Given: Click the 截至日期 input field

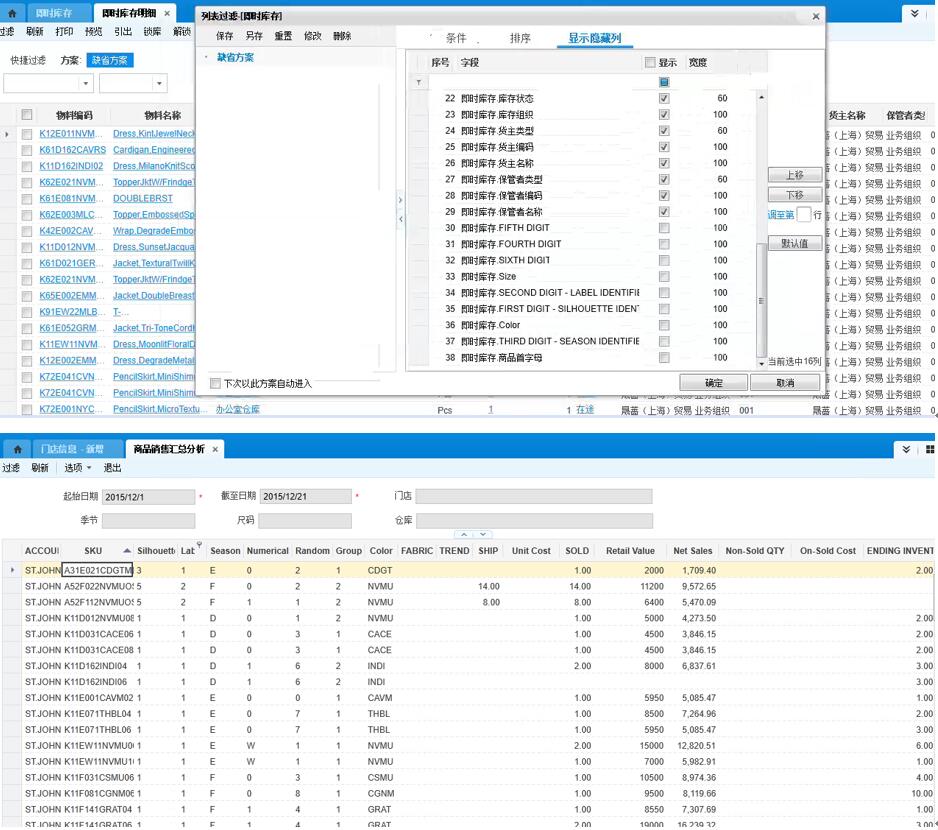Looking at the screenshot, I should pyautogui.click(x=306, y=497).
